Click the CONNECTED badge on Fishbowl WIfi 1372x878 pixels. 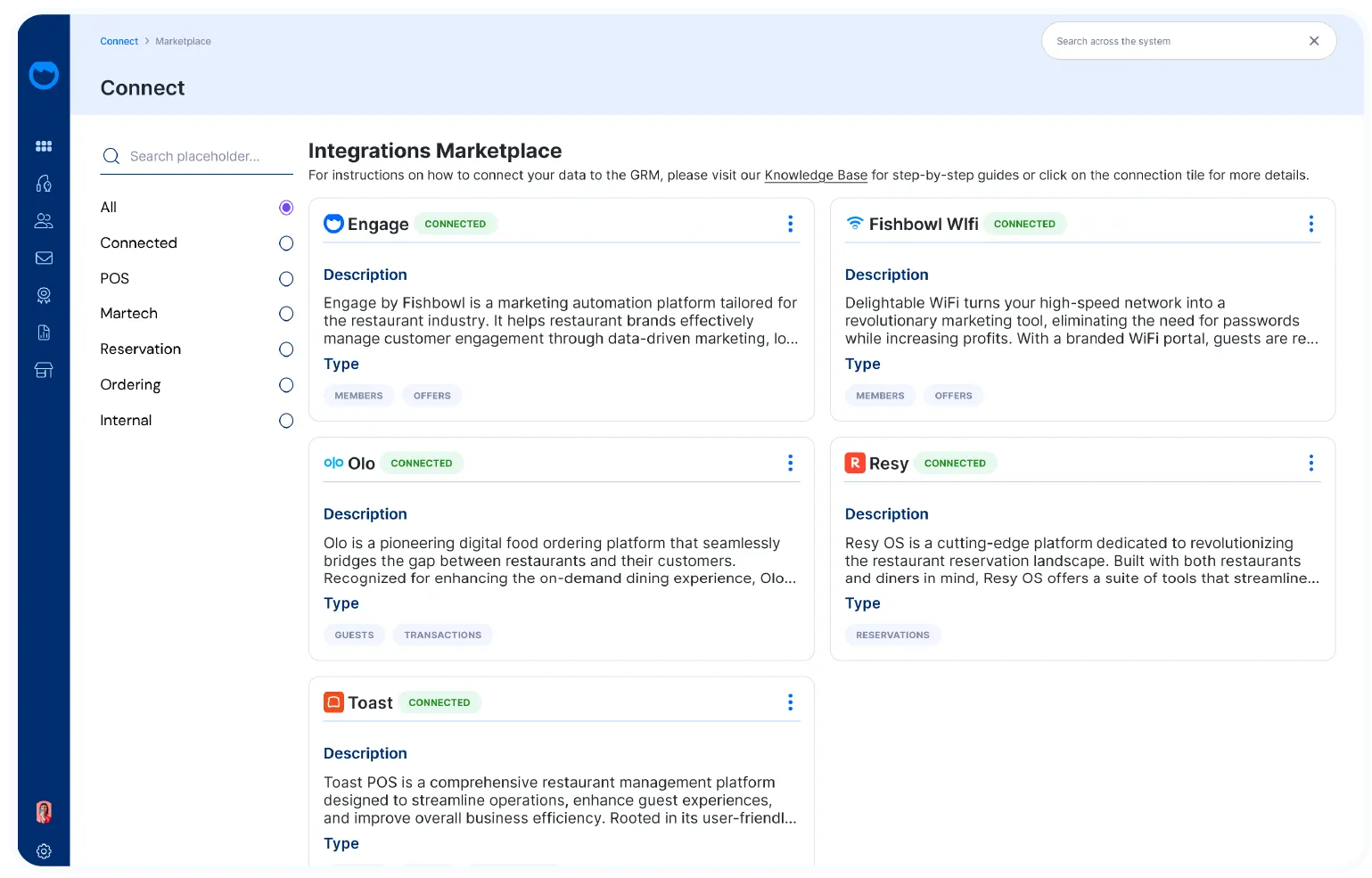pos(1024,224)
